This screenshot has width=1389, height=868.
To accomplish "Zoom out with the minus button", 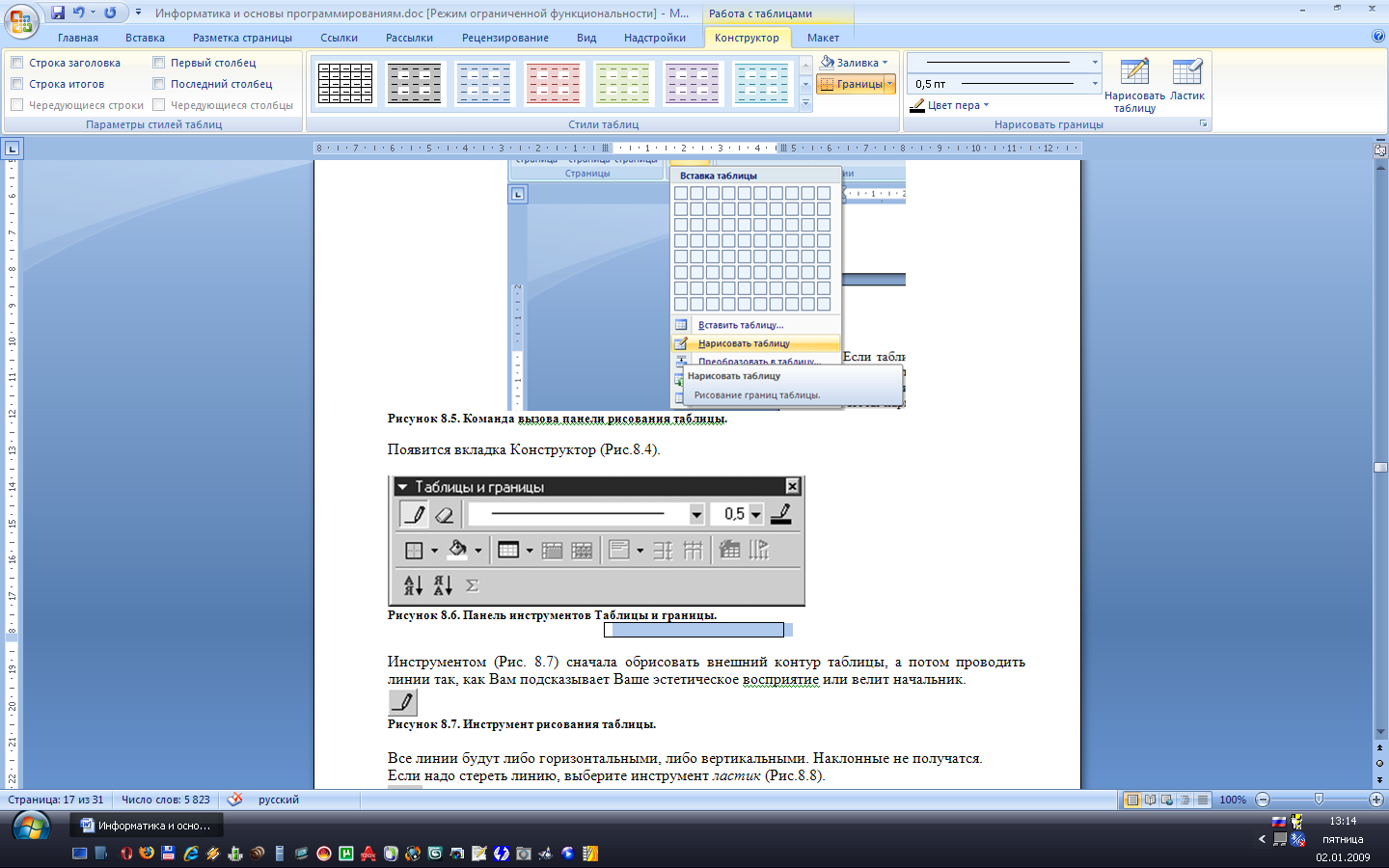I will 1263,800.
